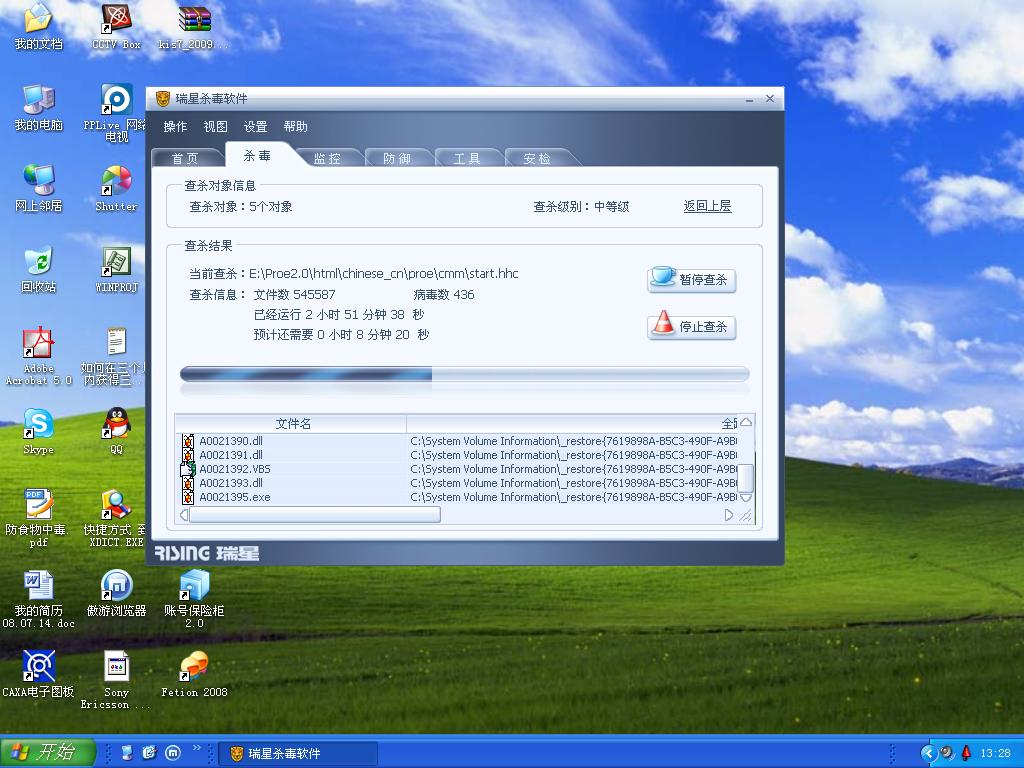Screen dimensions: 1024x768
Task: Click the results list scroll-down arrow
Action: pyautogui.click(x=746, y=498)
